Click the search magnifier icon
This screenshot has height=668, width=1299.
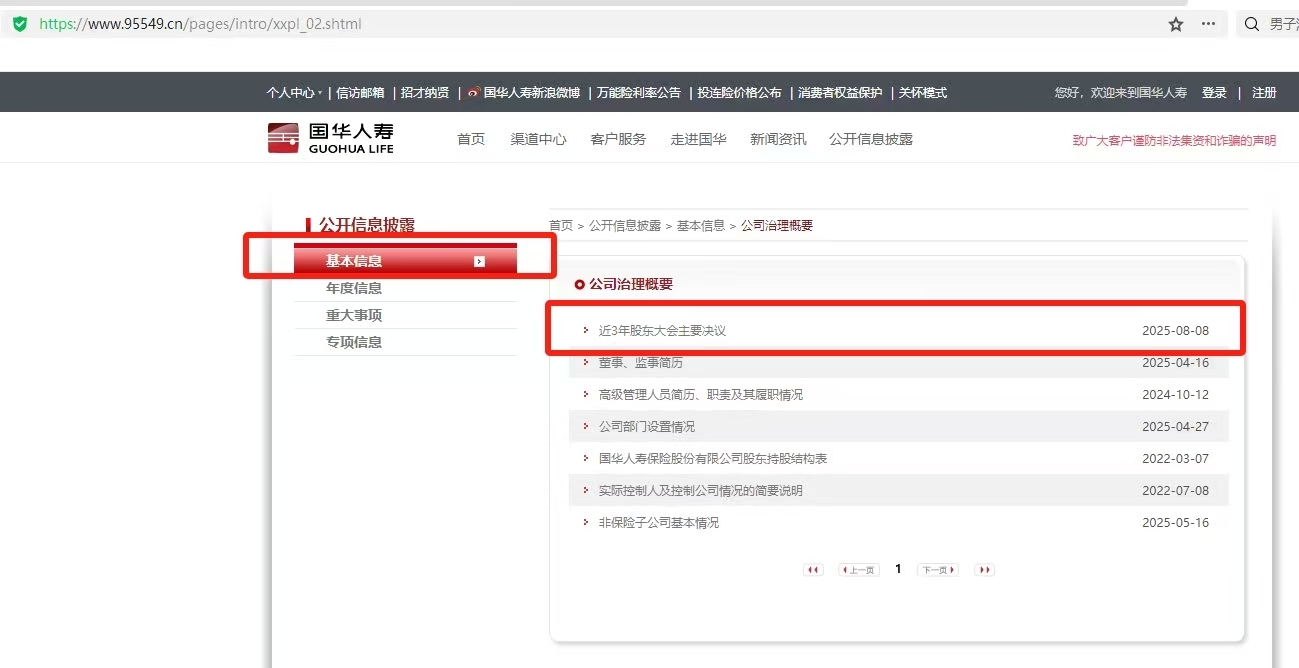[x=1252, y=24]
